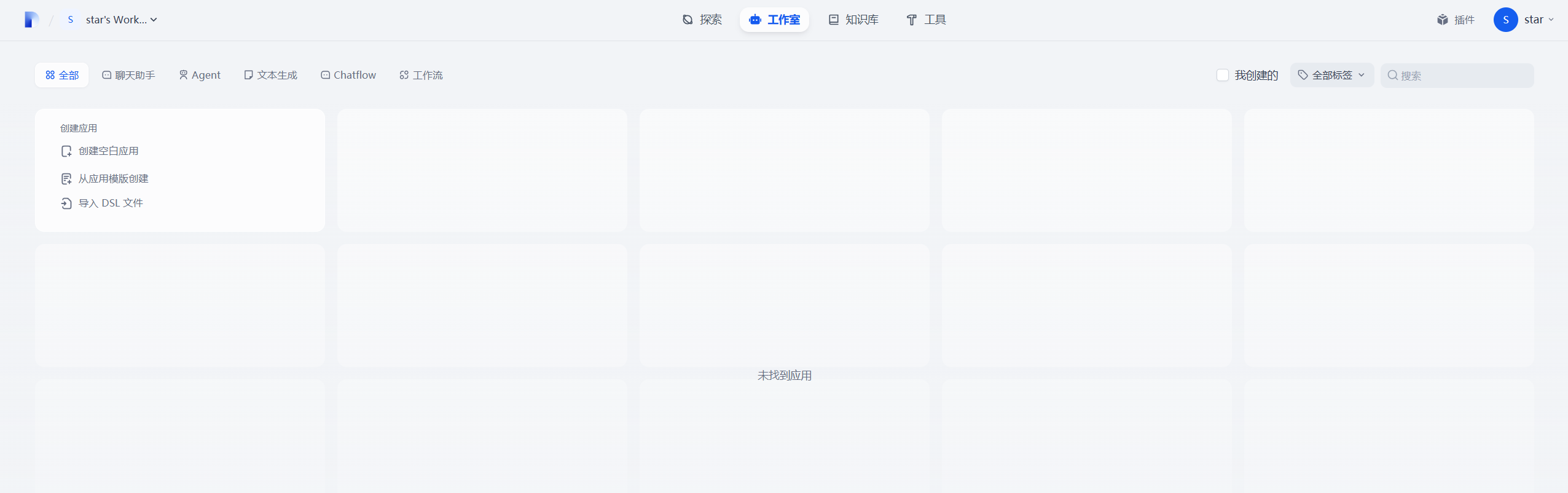Screen dimensions: 1568x493
Task: Click the blue star avatar icon
Action: click(1505, 20)
